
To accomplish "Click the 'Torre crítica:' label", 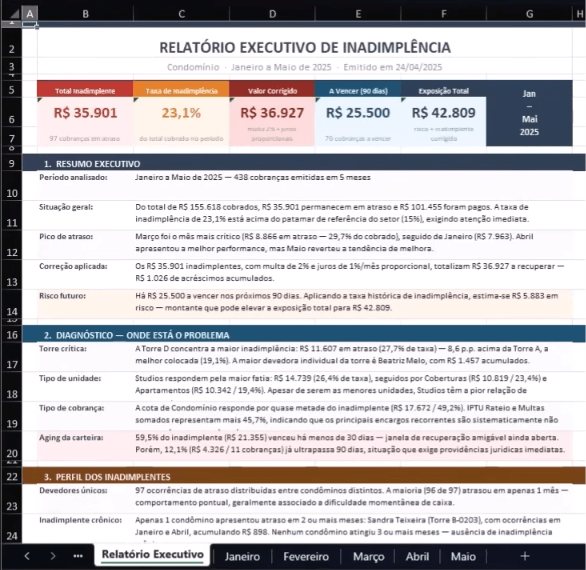I will pos(63,348).
